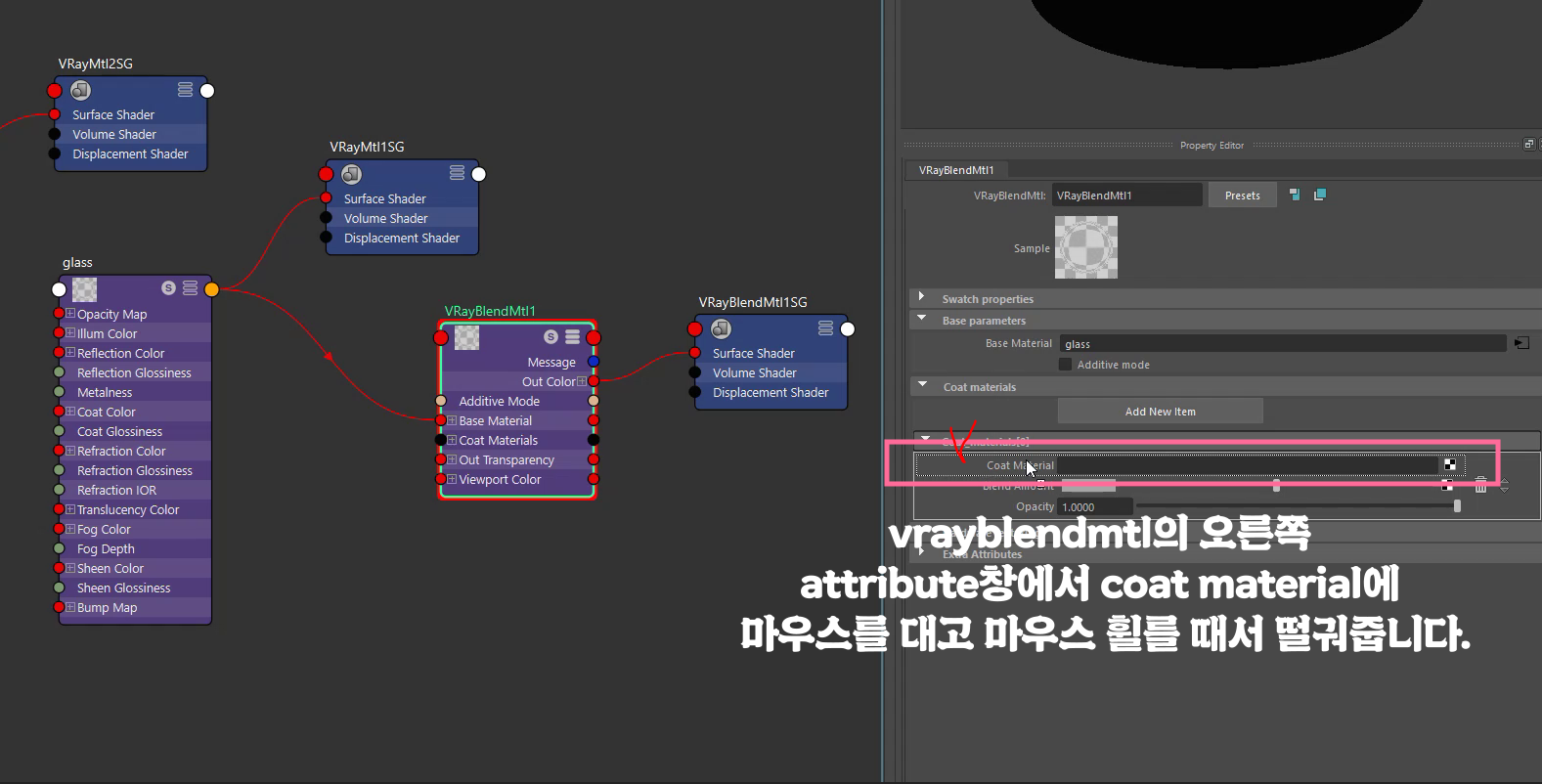Expand the Coat Materials plus box on node
Viewport: 1542px width, 784px height.
[x=452, y=440]
